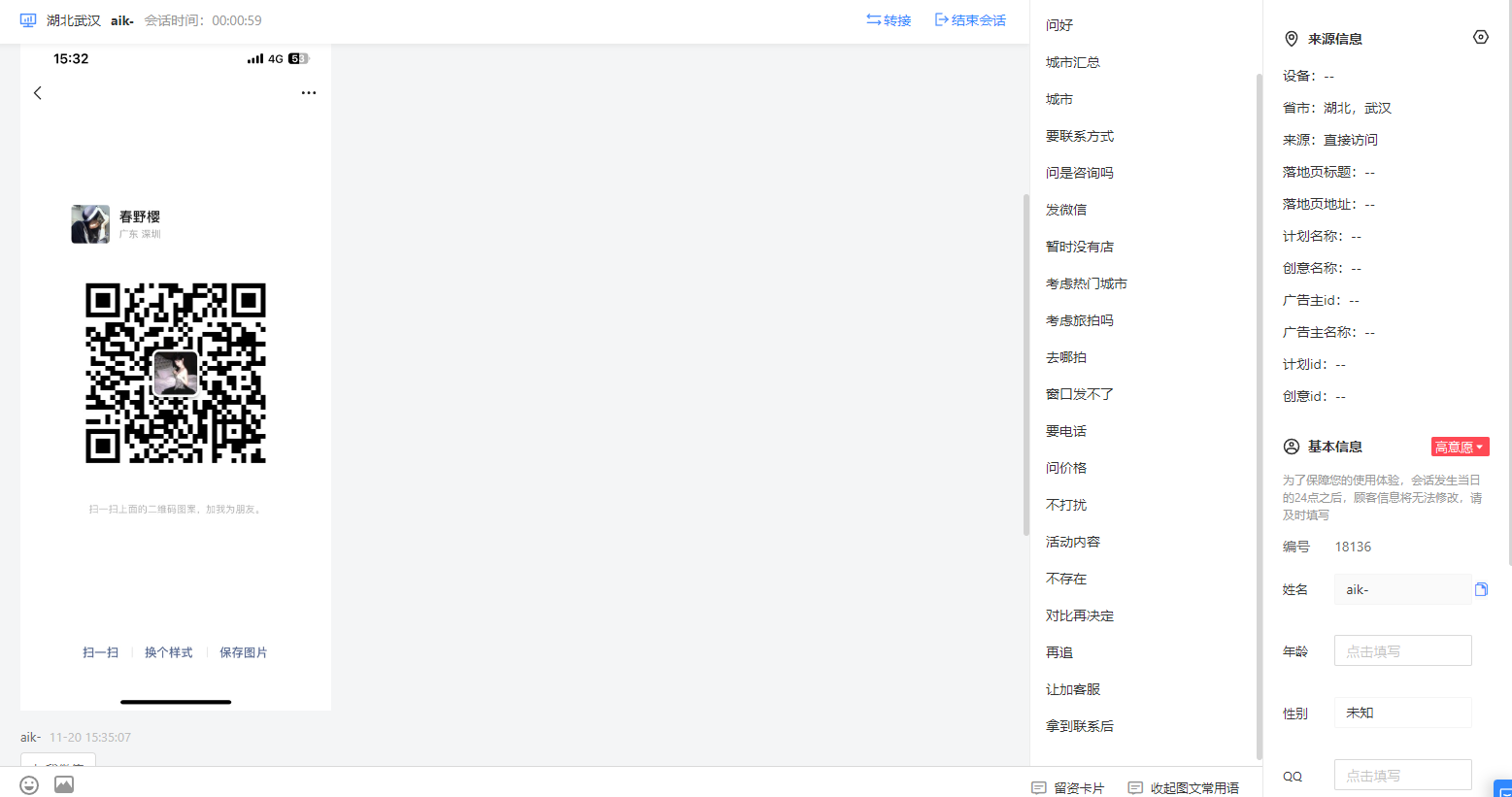The image size is (1512, 797).
Task: Select the quick reply 去哪拍
Action: [1066, 357]
